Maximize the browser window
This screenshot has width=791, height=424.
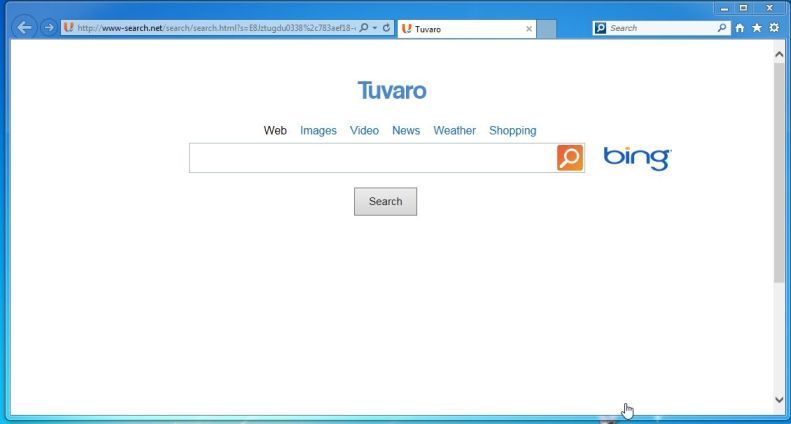(x=744, y=8)
